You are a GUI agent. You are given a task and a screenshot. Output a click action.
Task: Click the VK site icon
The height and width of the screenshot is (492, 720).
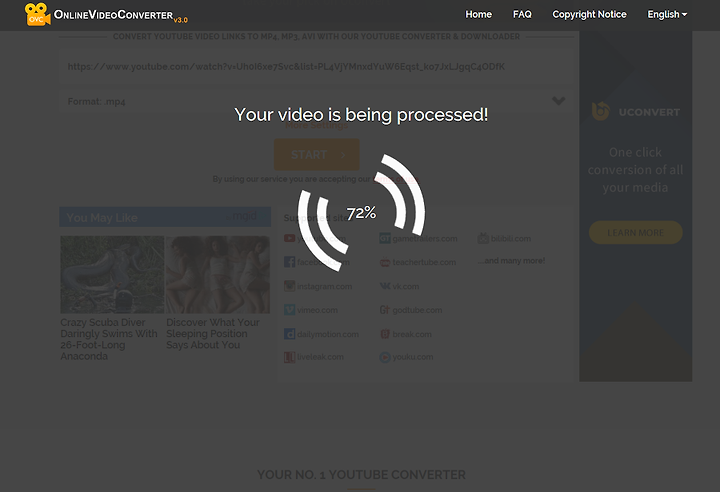click(385, 286)
